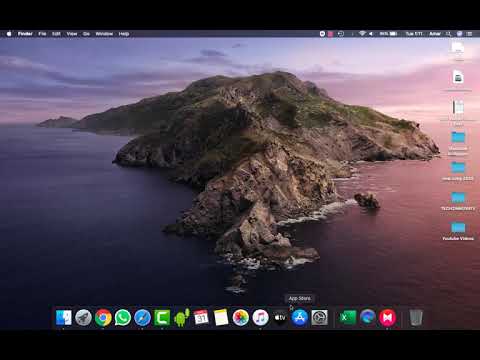Select the folder above TECHOMMUNITY on the desktop

click(x=458, y=167)
